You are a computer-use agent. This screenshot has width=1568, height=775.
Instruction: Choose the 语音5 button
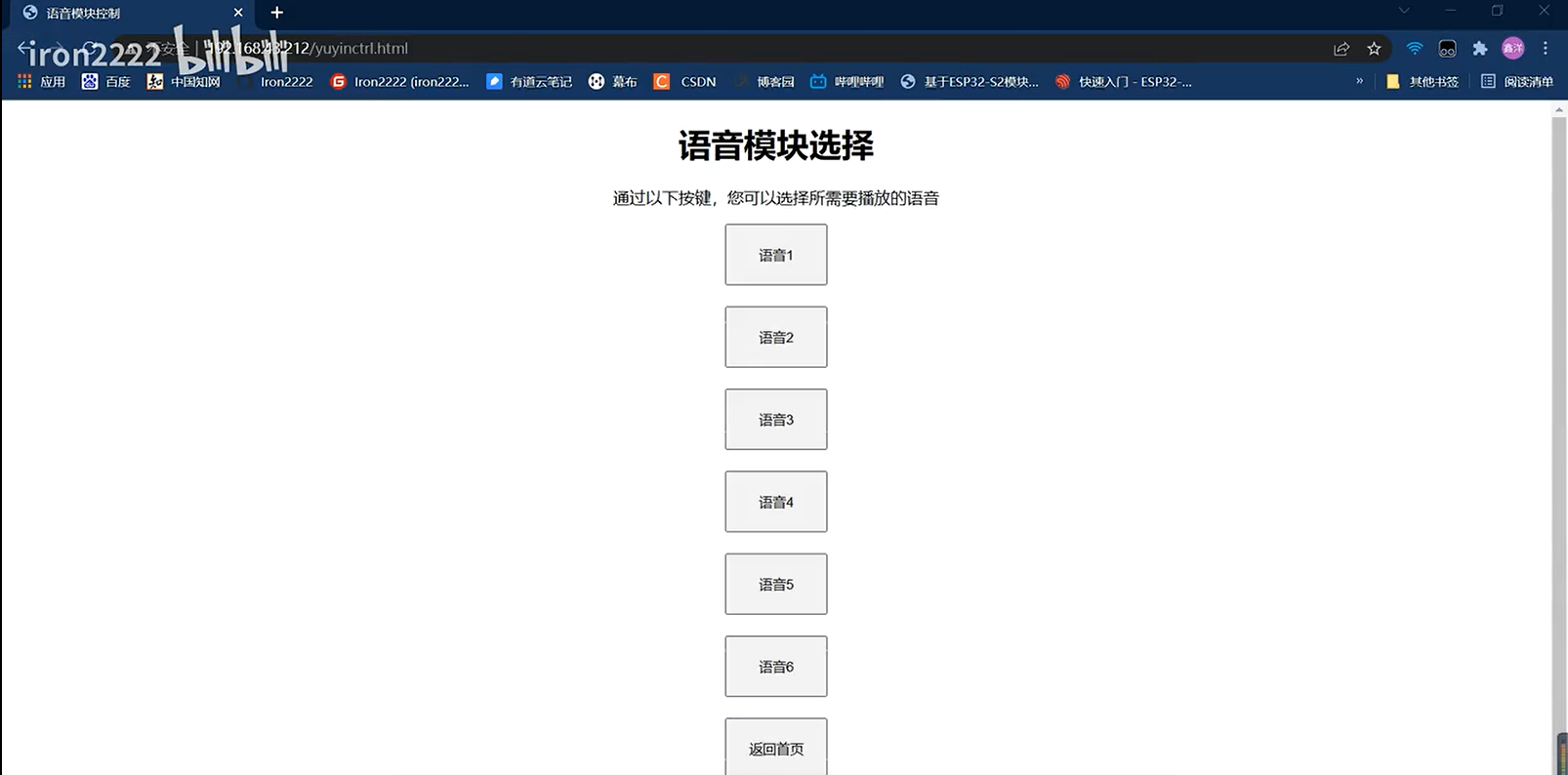point(776,584)
